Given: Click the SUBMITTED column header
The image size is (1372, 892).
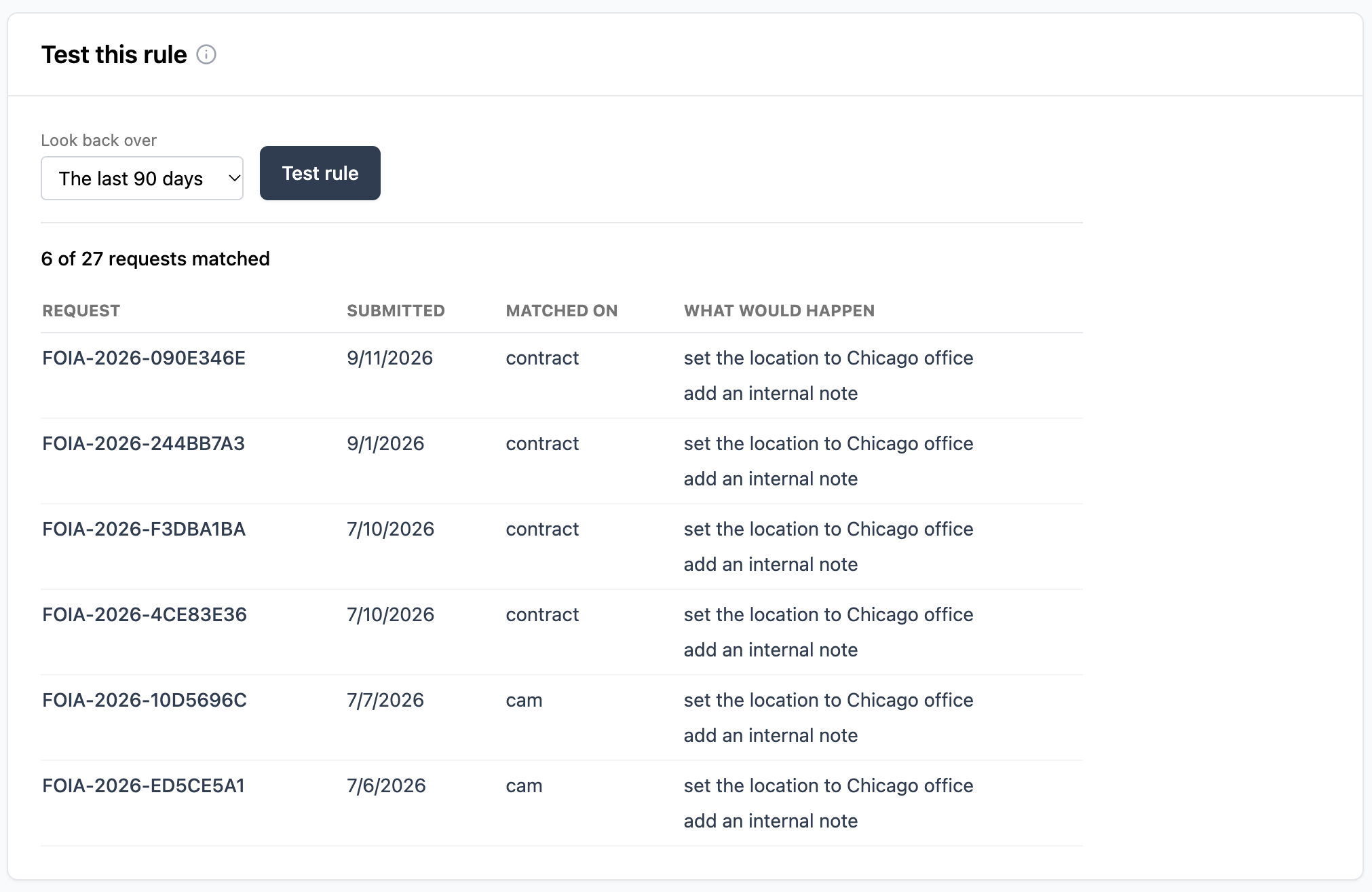Looking at the screenshot, I should tap(396, 311).
